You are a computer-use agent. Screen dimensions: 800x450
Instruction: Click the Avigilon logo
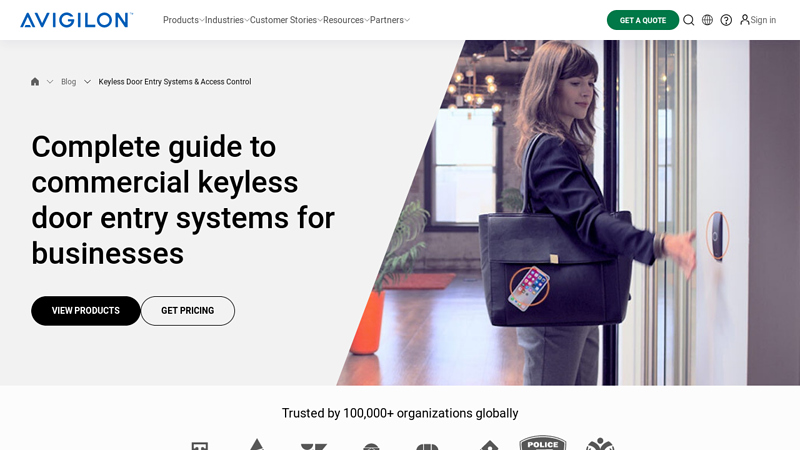pos(76,20)
